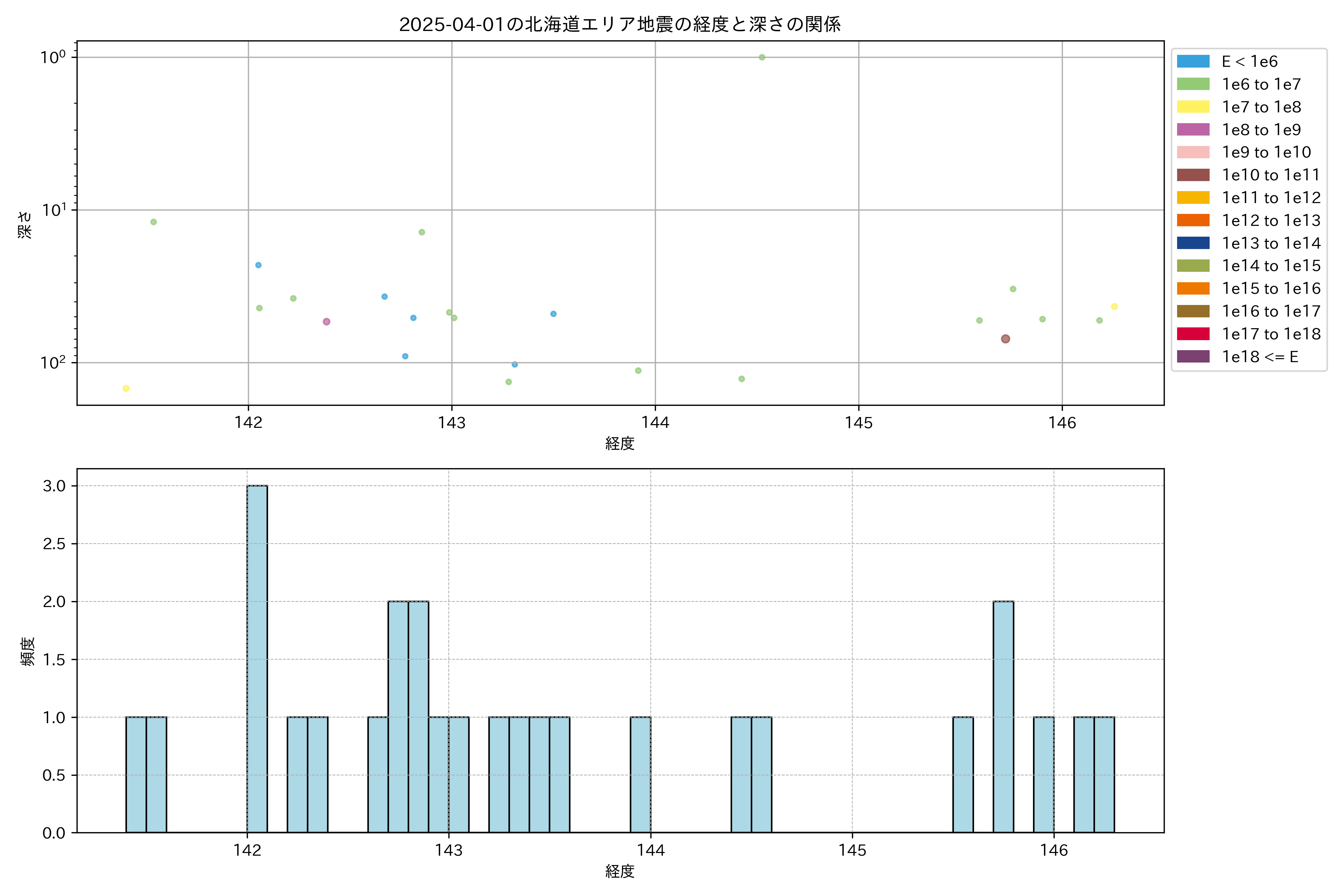Click the yellow scatter point at bottom left
Image resolution: width=1344 pixels, height=896 pixels.
[126, 389]
